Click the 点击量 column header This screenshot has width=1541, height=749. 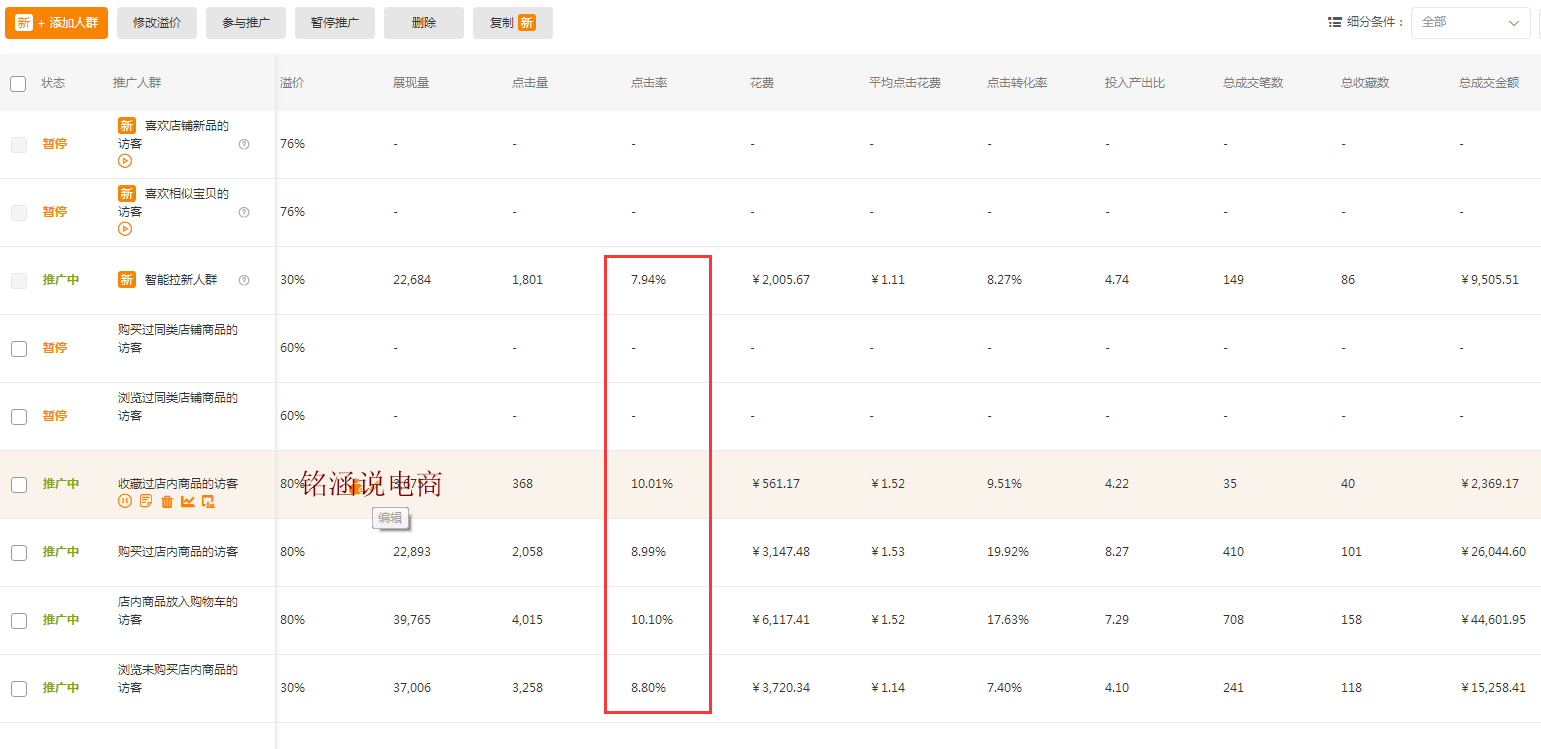click(530, 83)
